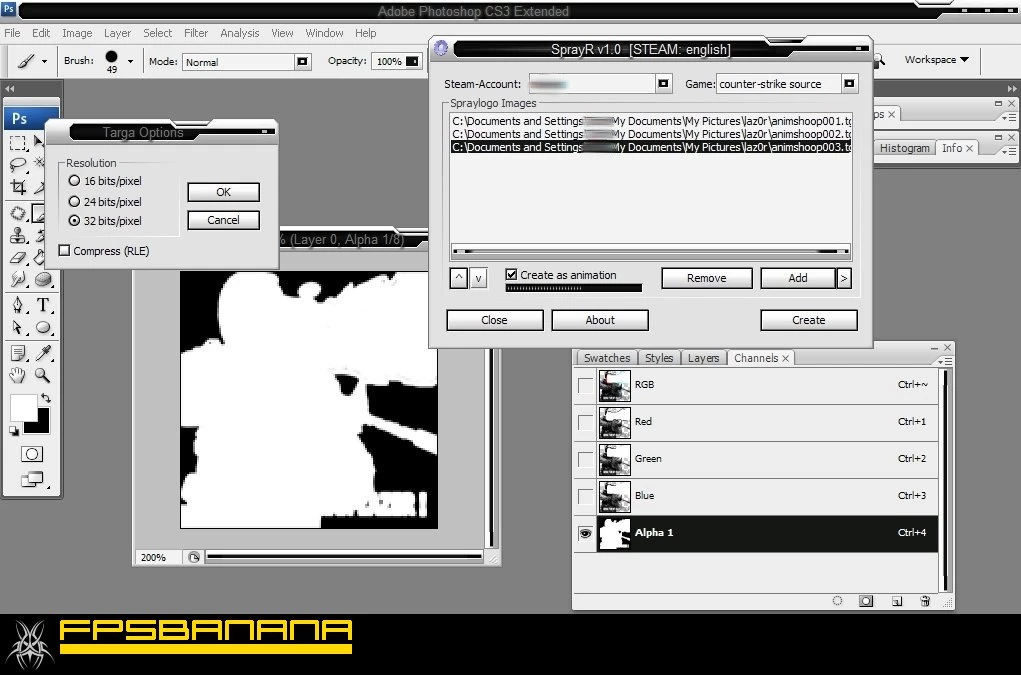Click Create in SprayR
Viewport: 1021px width, 675px height.
809,320
